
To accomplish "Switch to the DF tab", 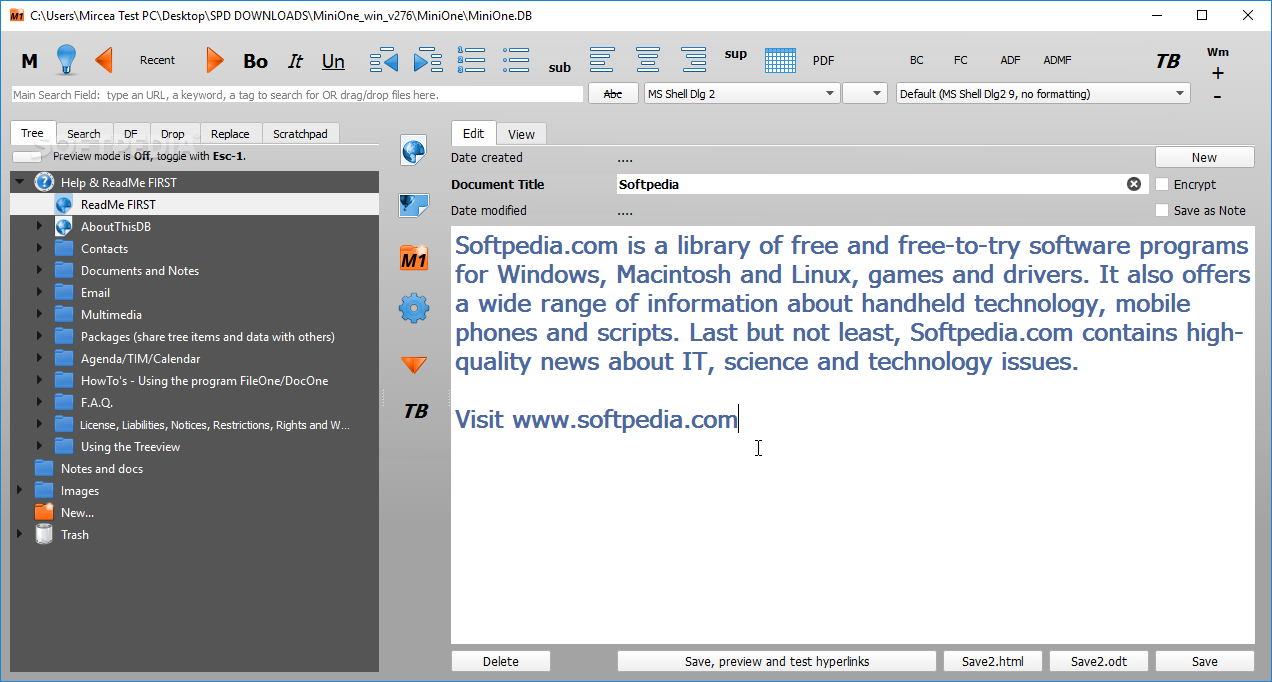I will tap(131, 134).
